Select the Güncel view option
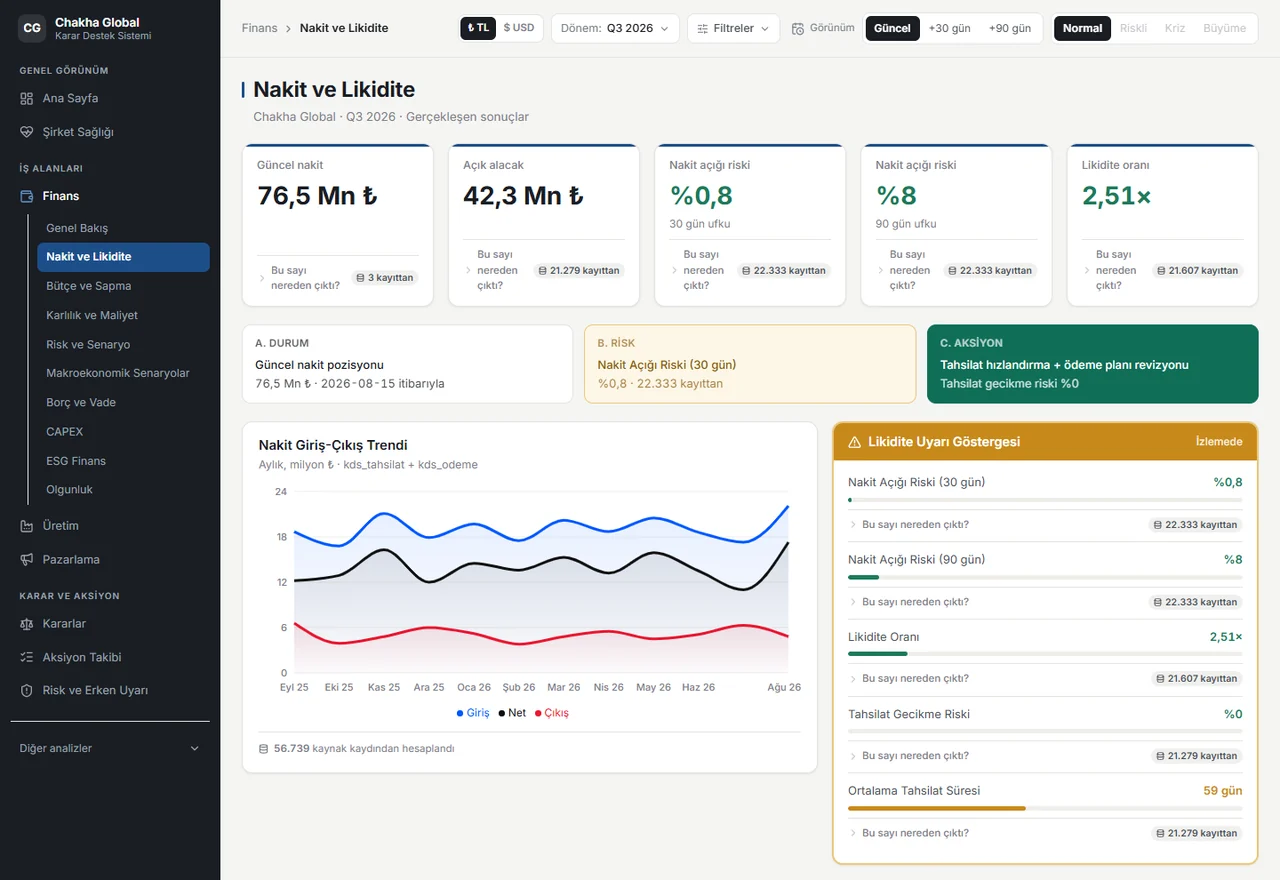Screen dimensions: 1280x880 [x=892, y=28]
